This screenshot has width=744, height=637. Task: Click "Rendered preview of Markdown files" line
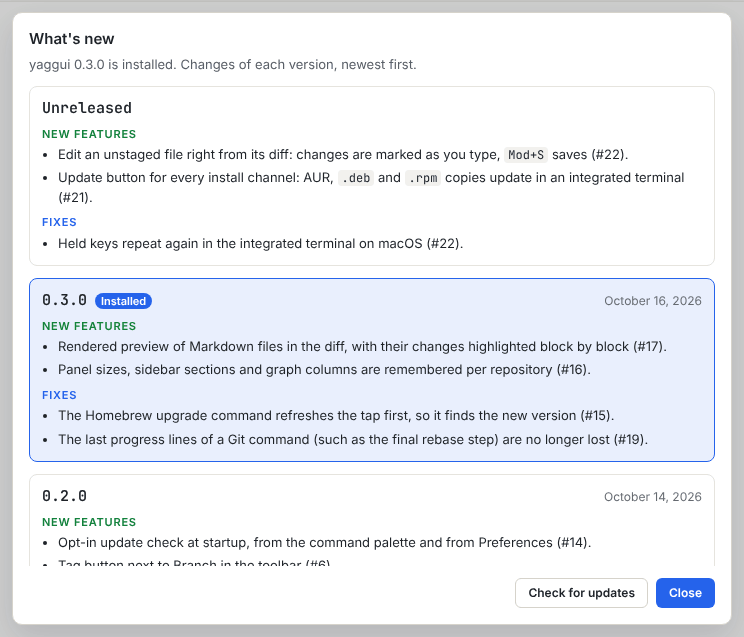[362, 347]
